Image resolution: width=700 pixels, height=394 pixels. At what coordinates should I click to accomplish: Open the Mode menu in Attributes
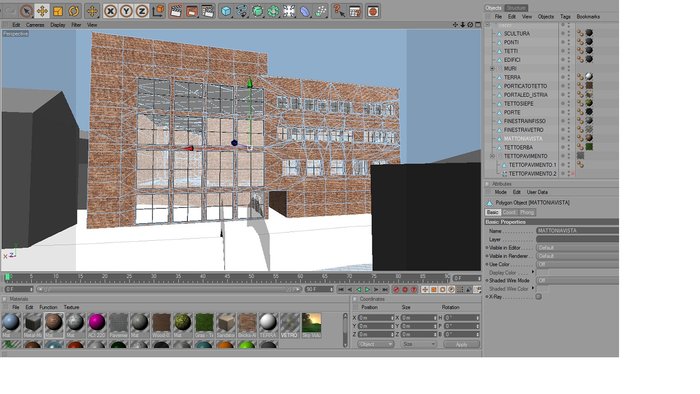click(x=500, y=192)
